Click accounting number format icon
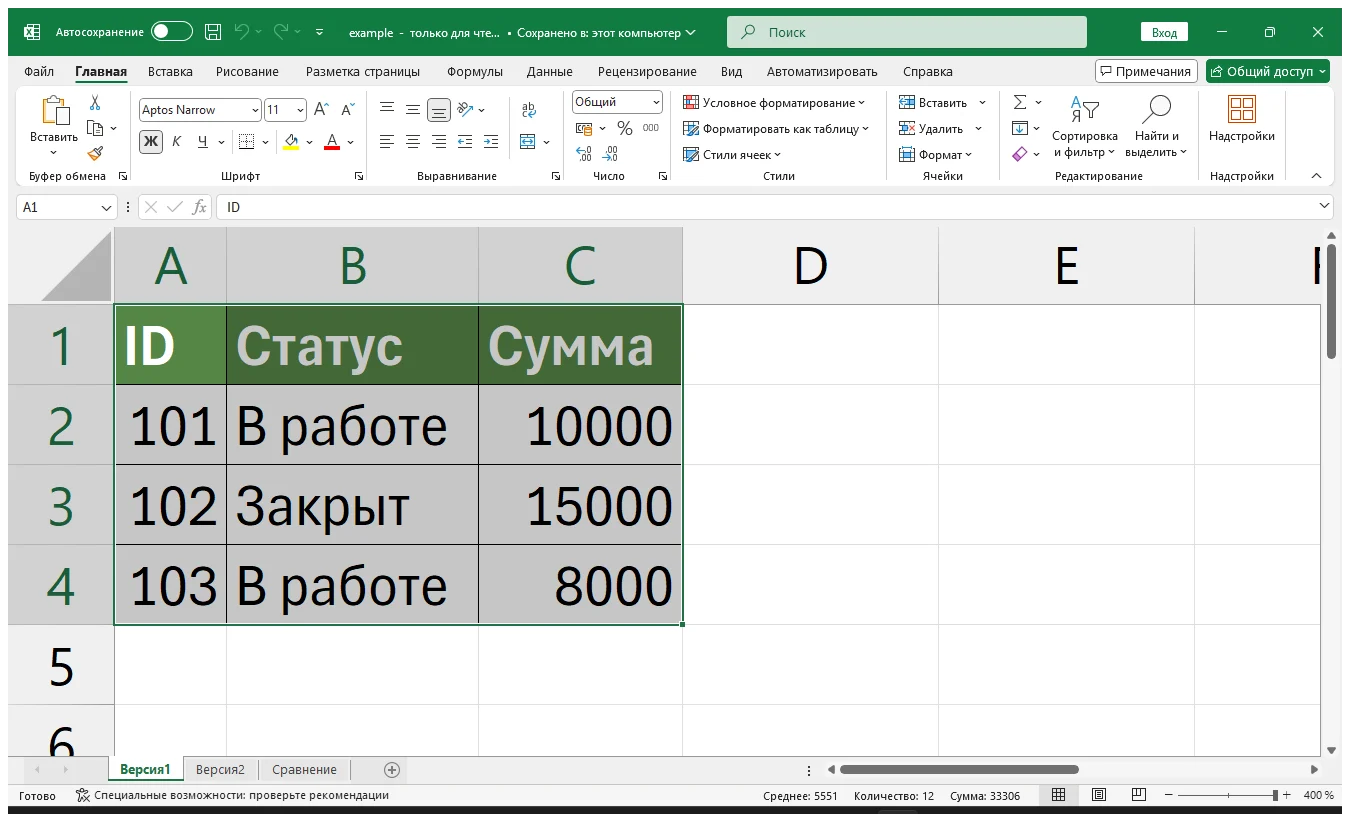Image resolution: width=1350 pixels, height=814 pixels. coord(585,128)
